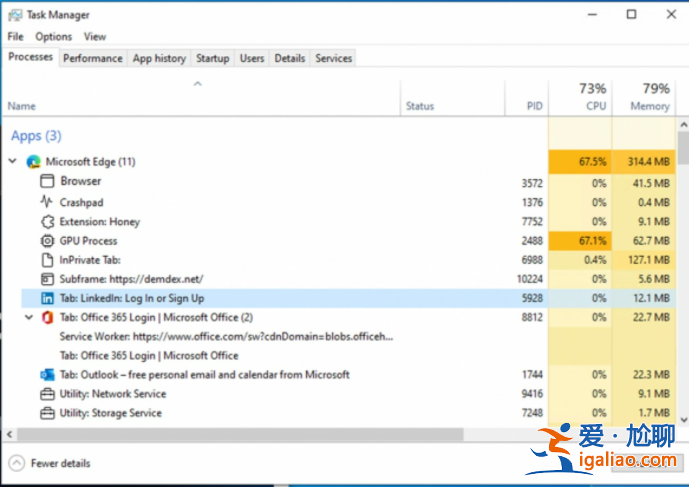689x487 pixels.
Task: Click the Office 365 tab icon
Action: tap(47, 317)
